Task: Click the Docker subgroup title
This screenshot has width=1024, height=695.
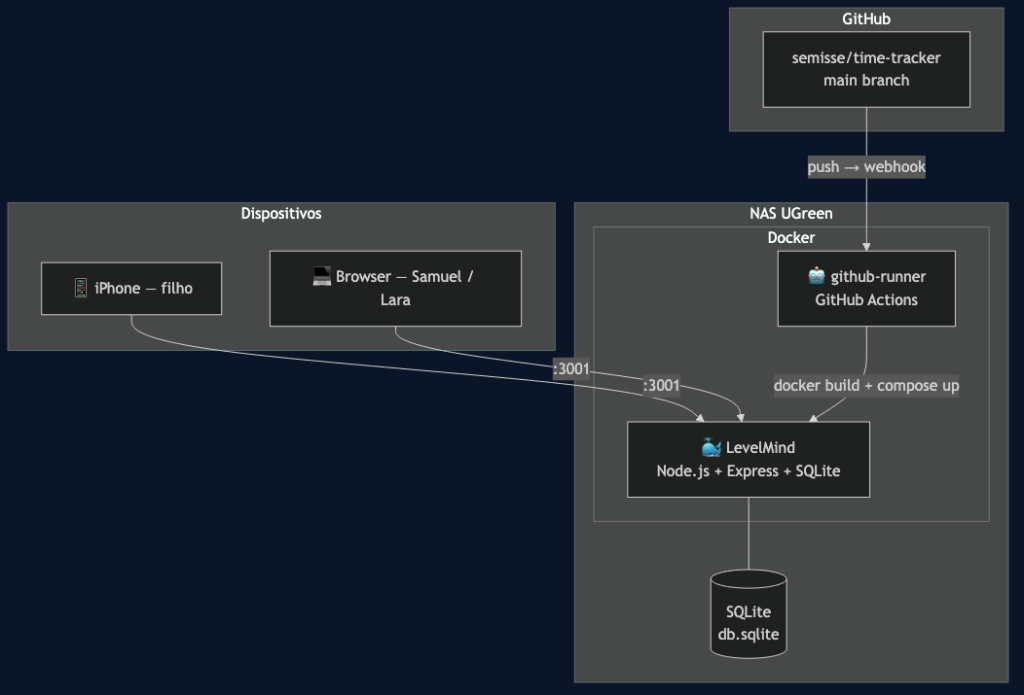Action: click(790, 237)
